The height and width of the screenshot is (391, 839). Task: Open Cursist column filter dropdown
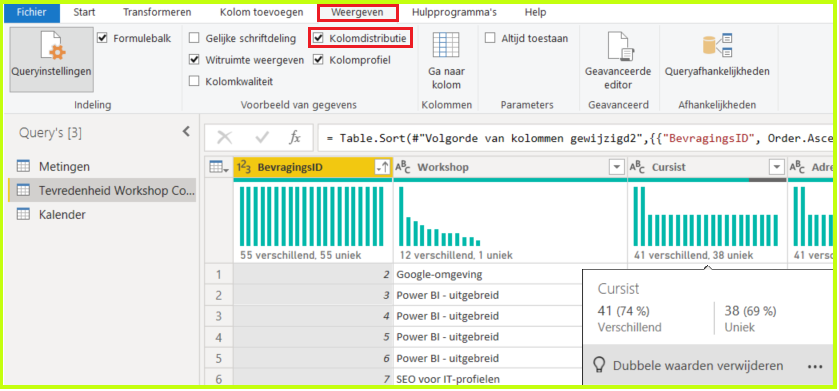tap(776, 167)
